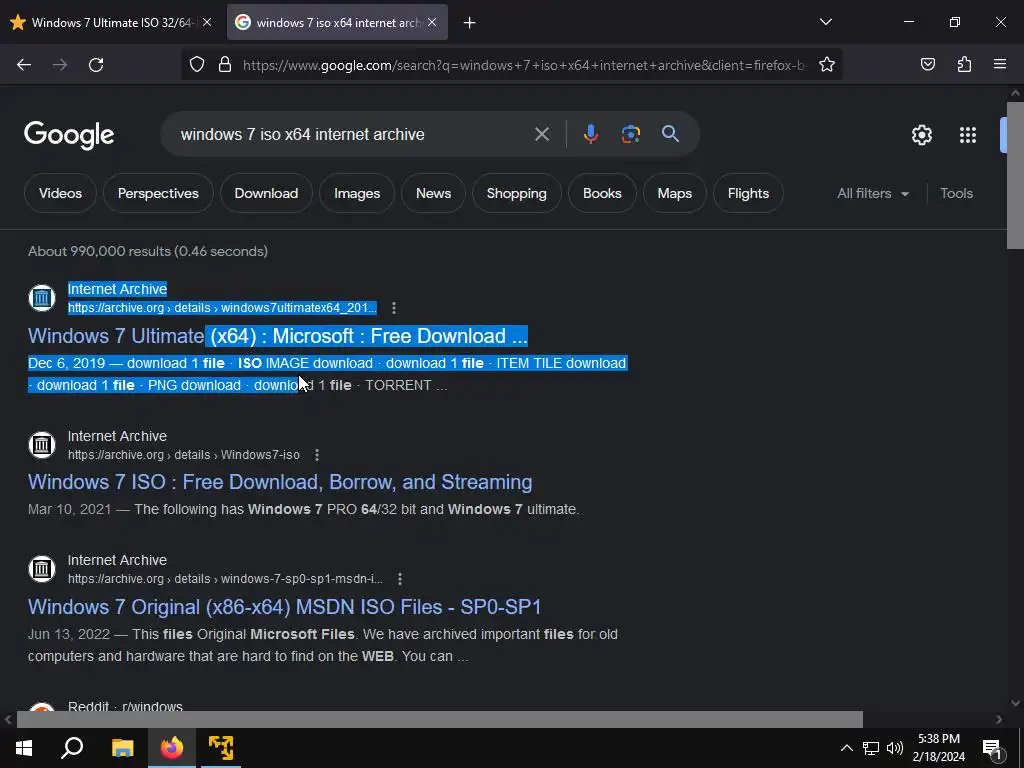The image size is (1024, 768).
Task: Open options for windows-7-sp0-sp1-msdn result
Action: coord(400,579)
